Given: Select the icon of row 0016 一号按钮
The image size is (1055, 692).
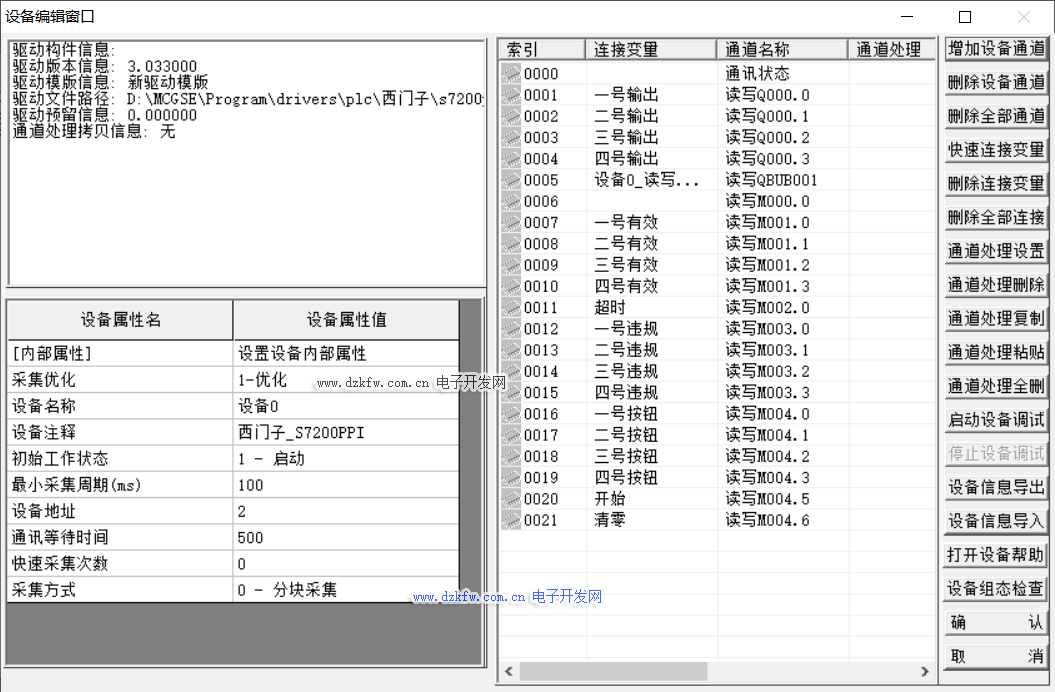Looking at the screenshot, I should [x=511, y=414].
